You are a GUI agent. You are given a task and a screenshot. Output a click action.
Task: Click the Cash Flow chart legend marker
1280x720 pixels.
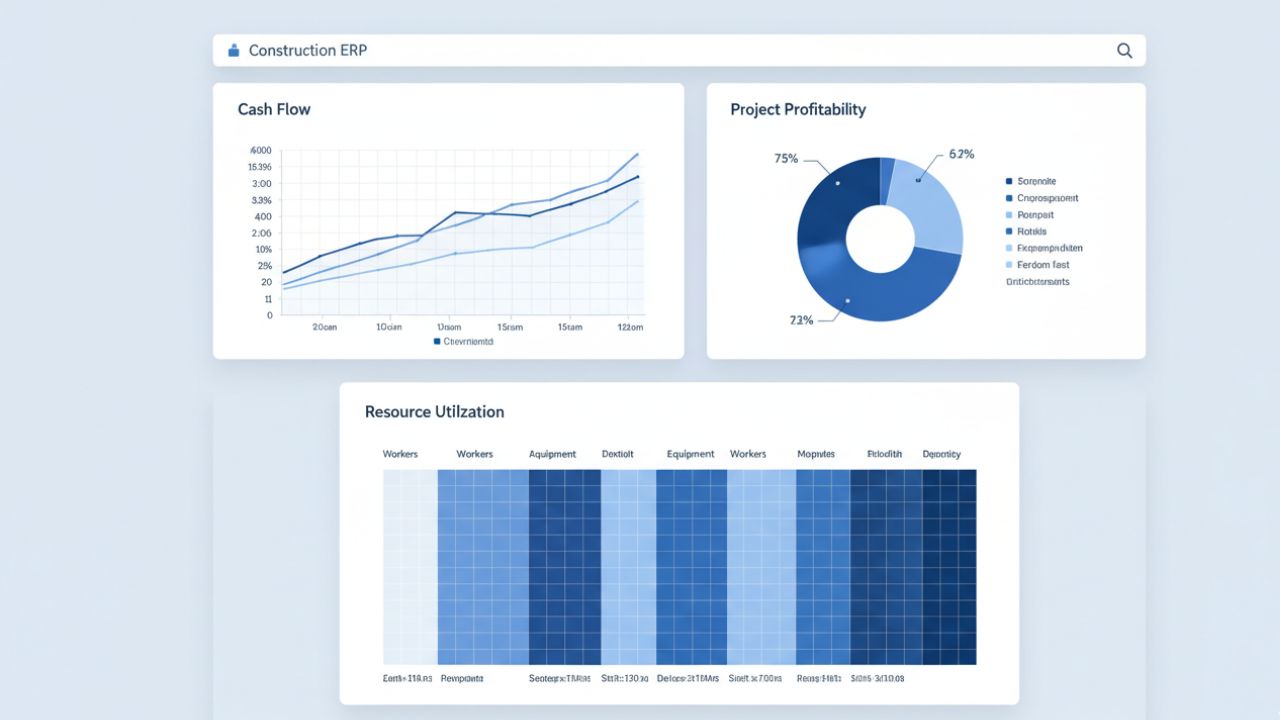[x=436, y=341]
